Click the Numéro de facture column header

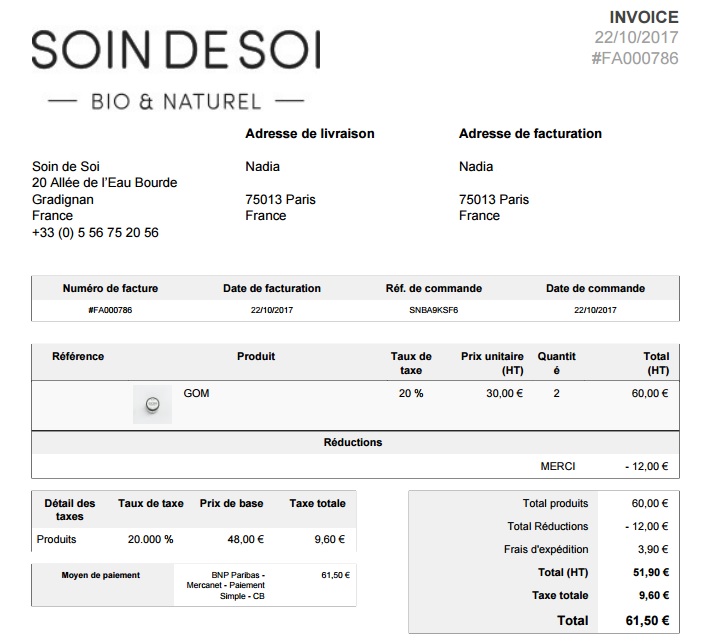tap(110, 288)
